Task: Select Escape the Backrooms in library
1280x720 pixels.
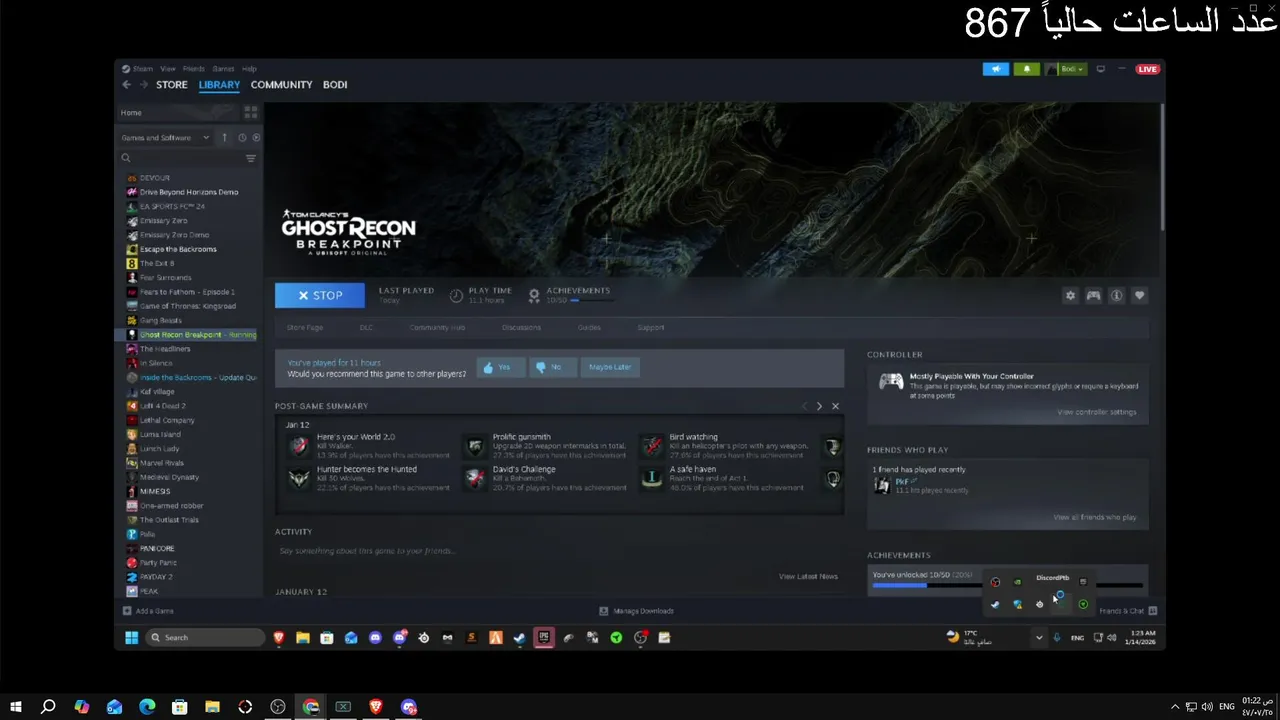Action: pyautogui.click(x=178, y=249)
